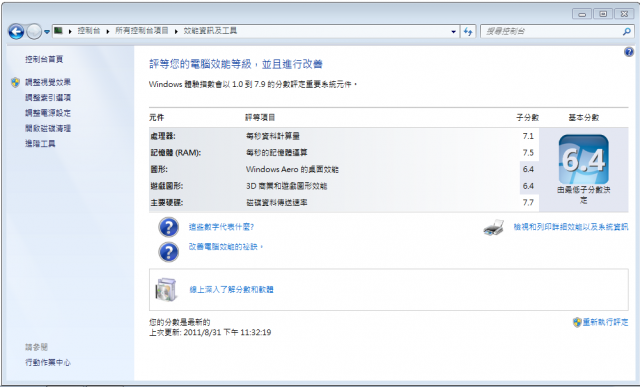Expand the arrow before 控制台 breadcrumb
This screenshot has width=640, height=387.
point(70,31)
